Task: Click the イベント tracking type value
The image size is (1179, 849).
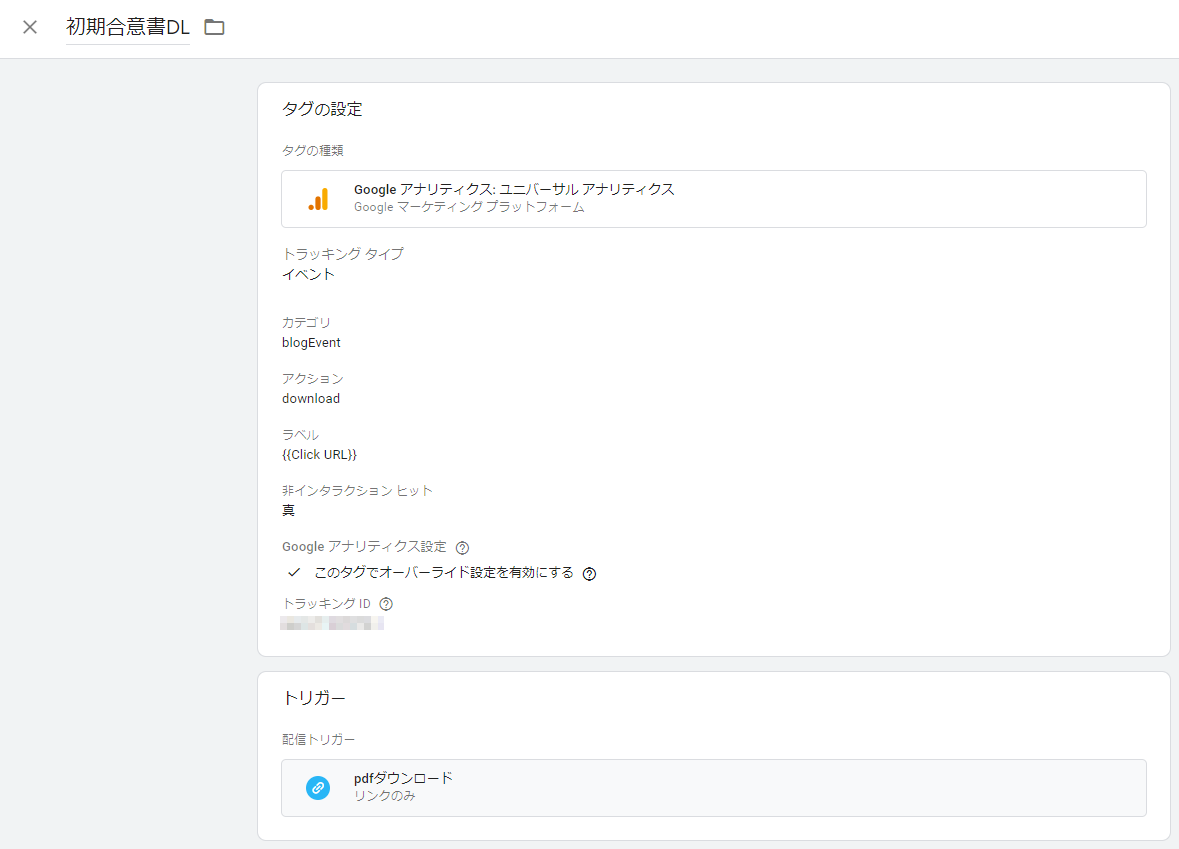Action: [308, 274]
